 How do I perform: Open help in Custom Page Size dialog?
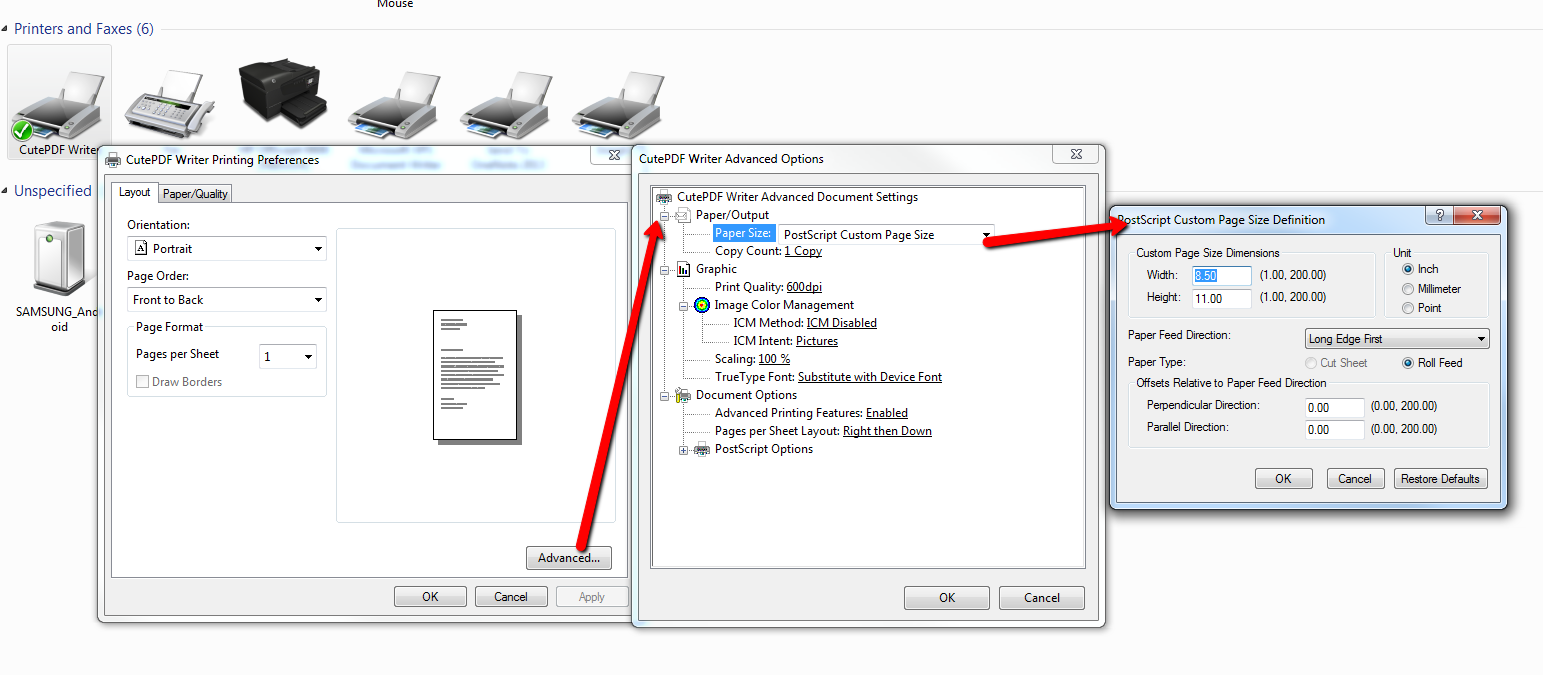point(1439,215)
